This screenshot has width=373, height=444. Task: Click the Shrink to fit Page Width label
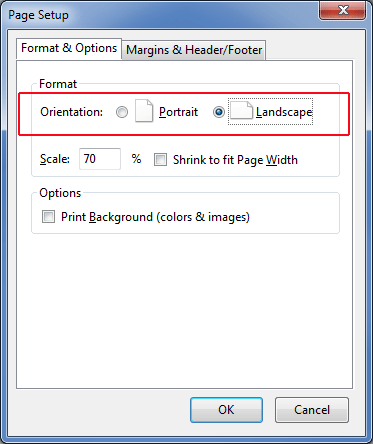[x=235, y=160]
